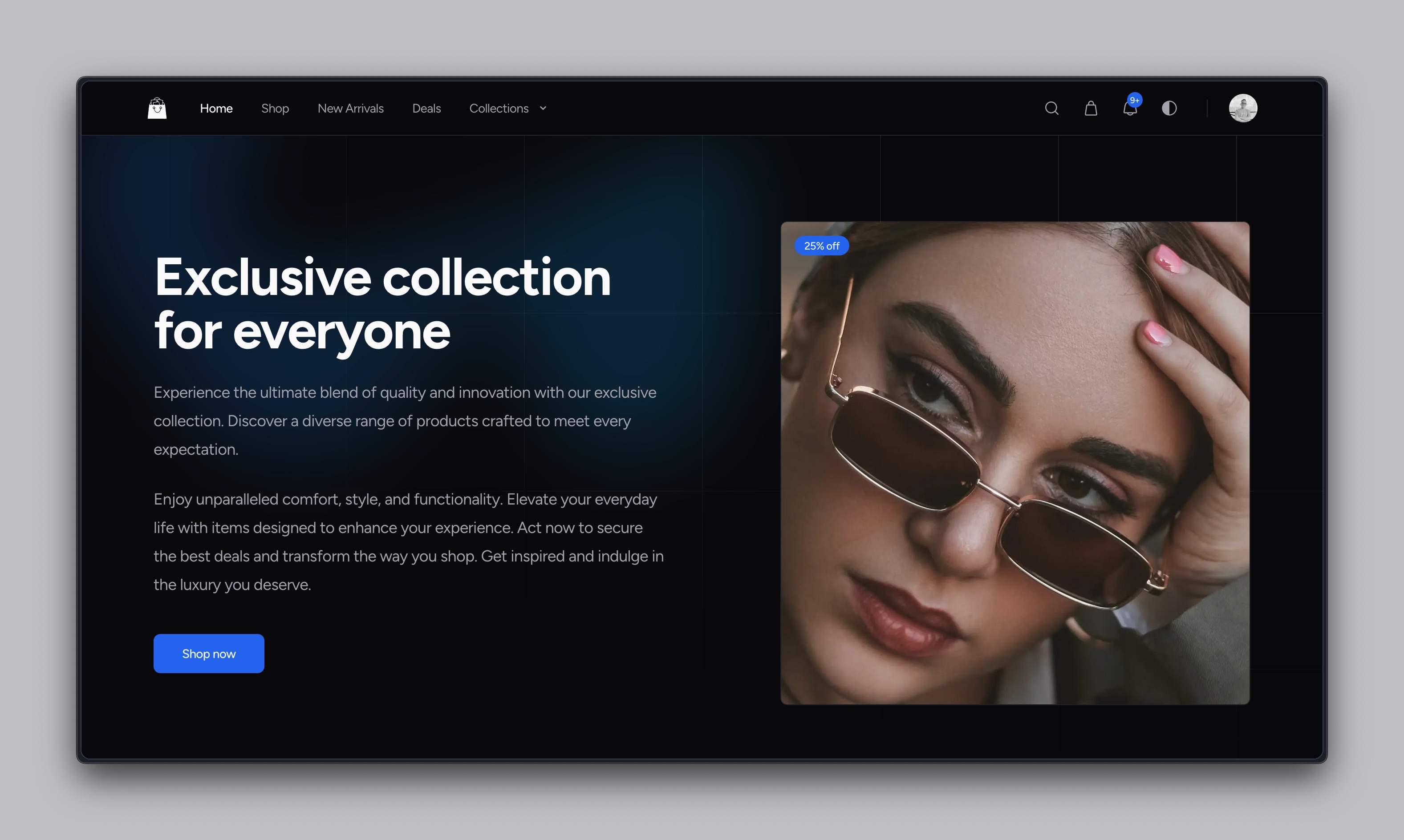Open the shopping cart icon
1404x840 pixels.
pyautogui.click(x=1090, y=108)
